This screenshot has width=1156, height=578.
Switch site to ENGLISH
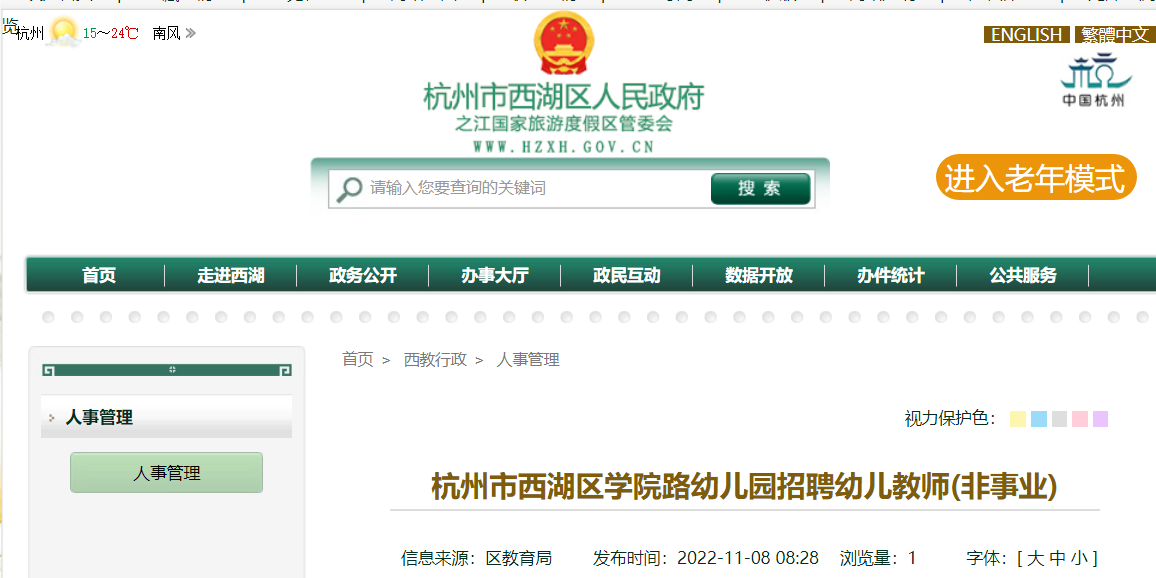click(1026, 35)
